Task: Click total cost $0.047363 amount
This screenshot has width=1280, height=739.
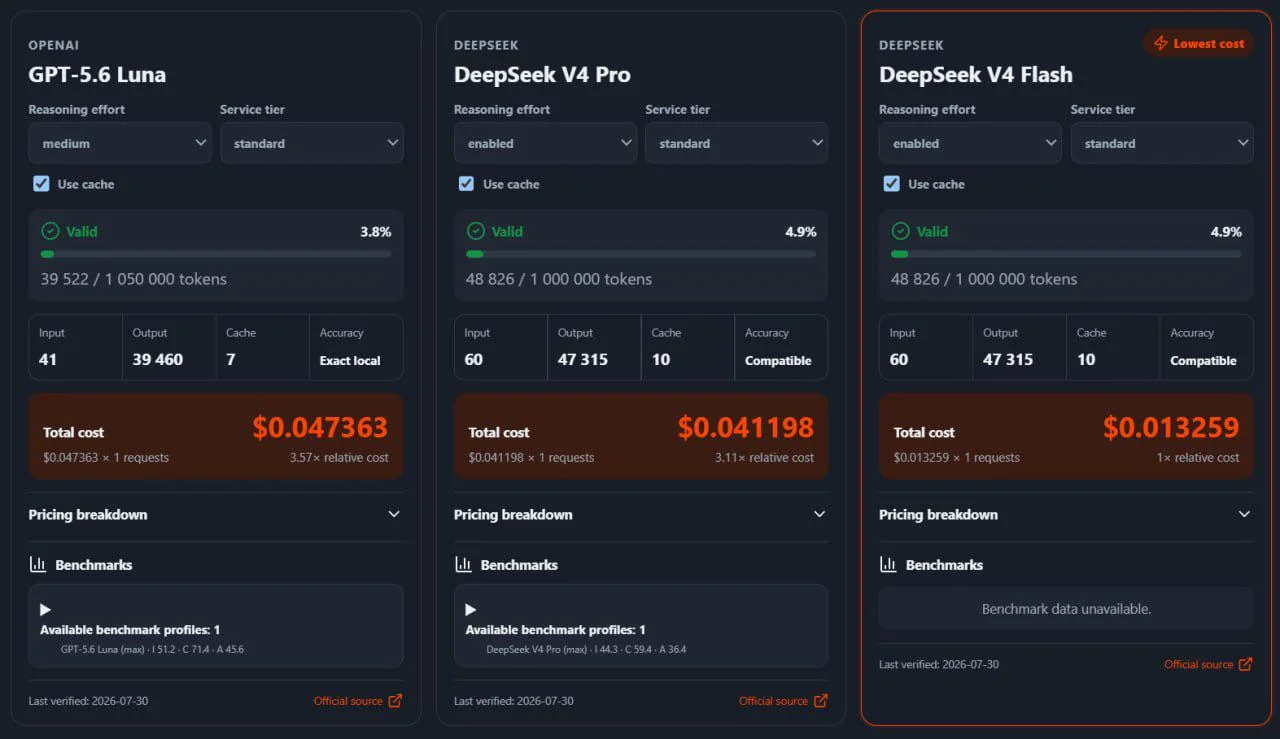Action: pyautogui.click(x=320, y=428)
